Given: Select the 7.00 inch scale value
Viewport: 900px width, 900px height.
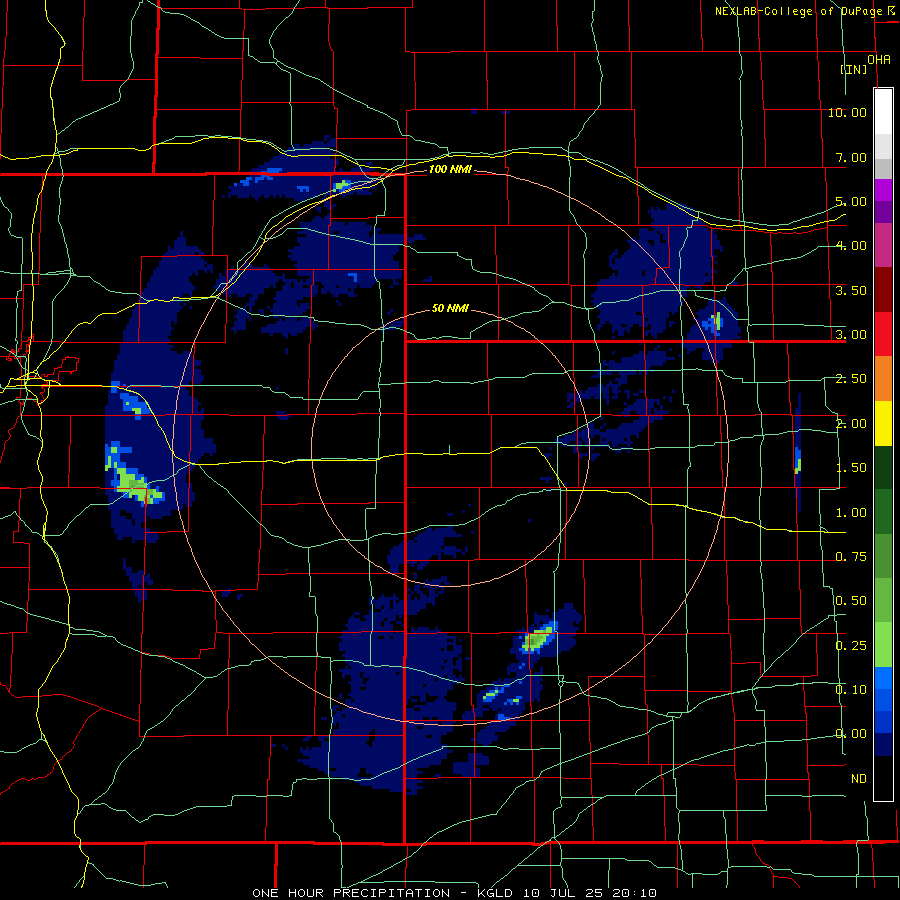Looking at the screenshot, I should [x=851, y=157].
